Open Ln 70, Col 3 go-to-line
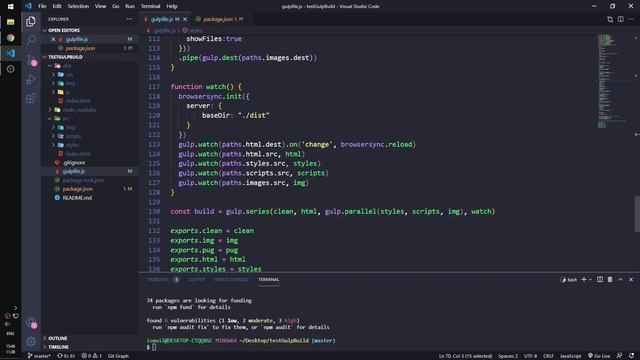This screenshot has width=640, height=360. (465, 356)
